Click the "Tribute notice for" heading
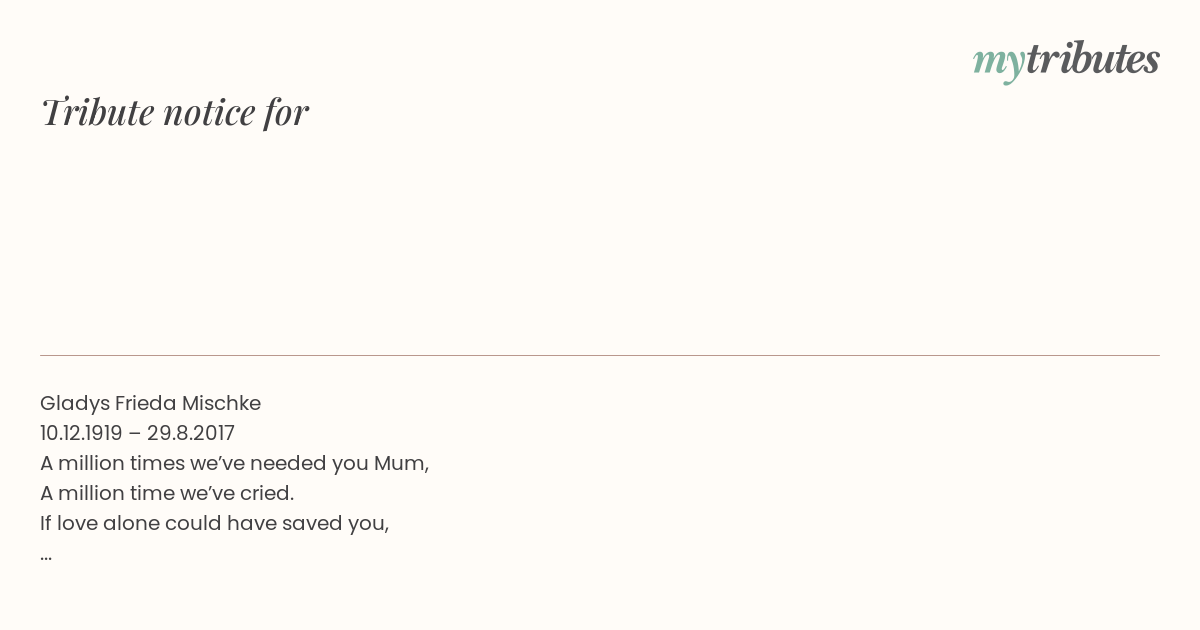This screenshot has width=1200, height=630. coord(174,112)
